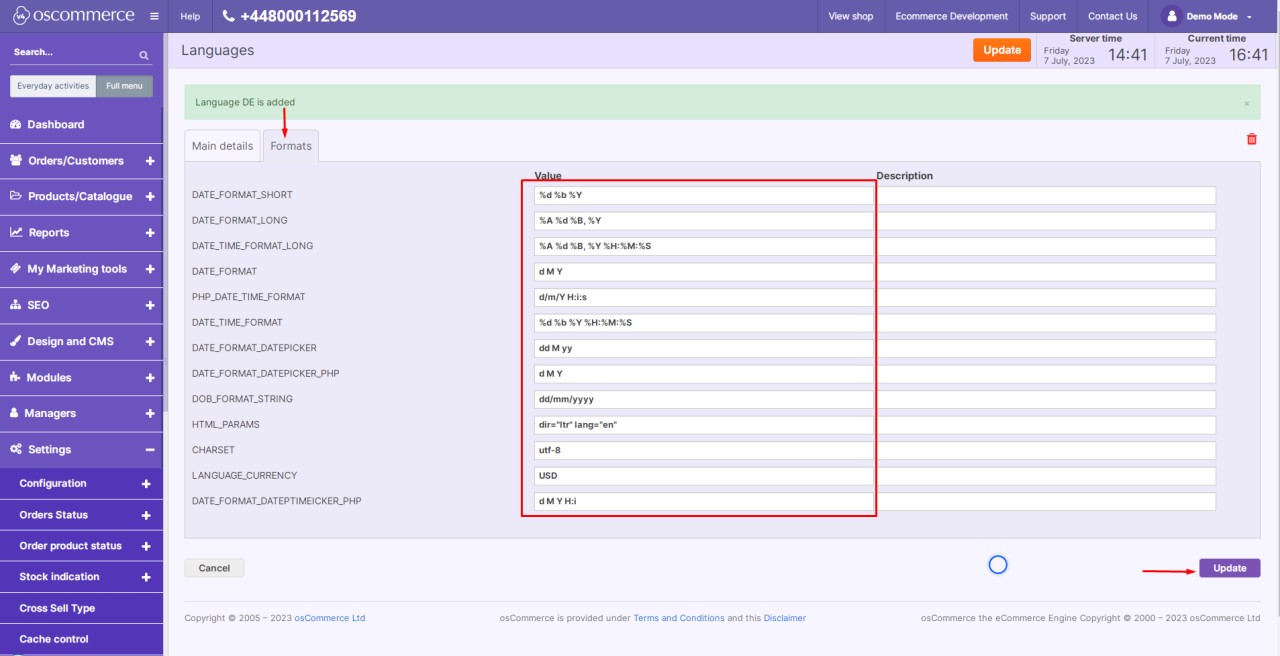Toggle the hamburger menu icon
The width and height of the screenshot is (1280, 656).
coord(153,16)
